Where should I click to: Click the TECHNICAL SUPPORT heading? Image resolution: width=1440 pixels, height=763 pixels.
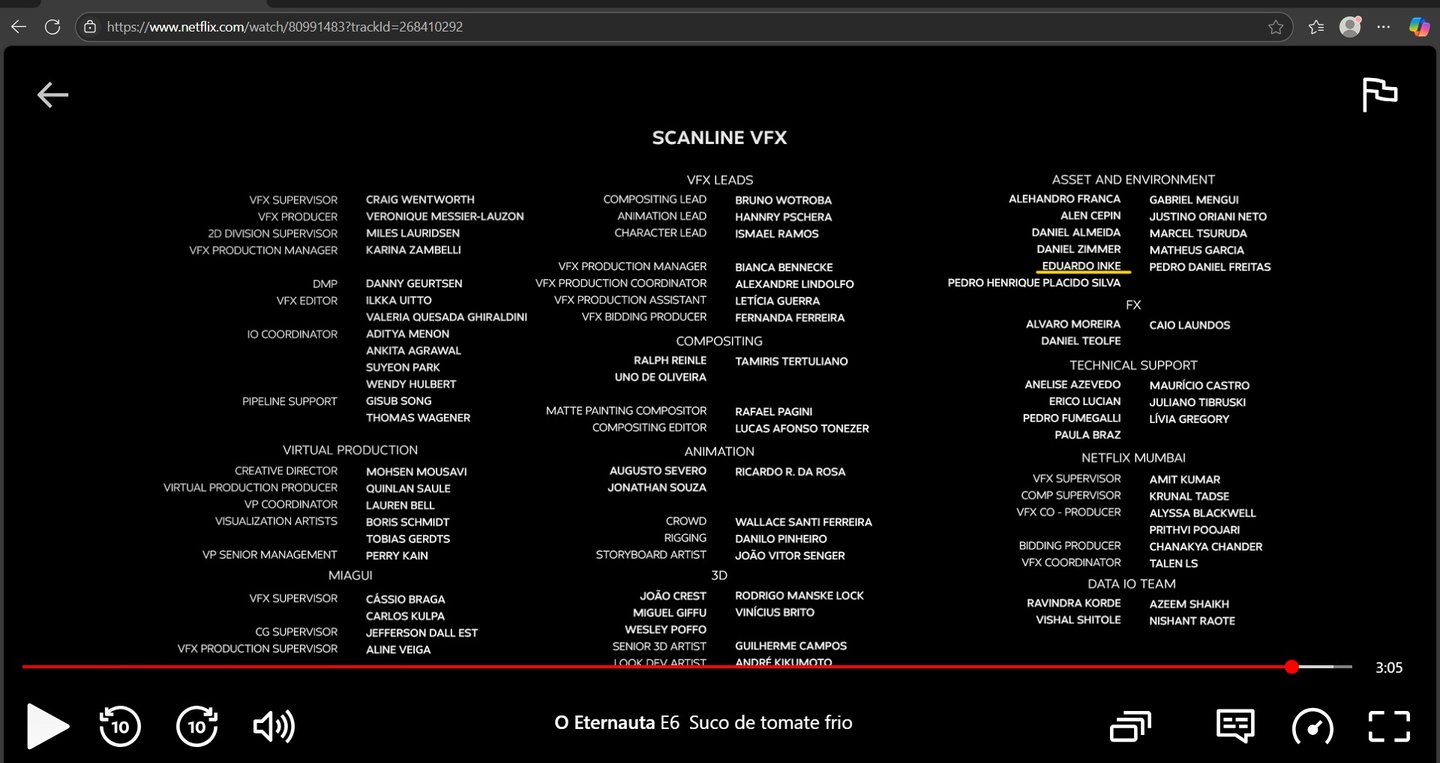click(1133, 365)
